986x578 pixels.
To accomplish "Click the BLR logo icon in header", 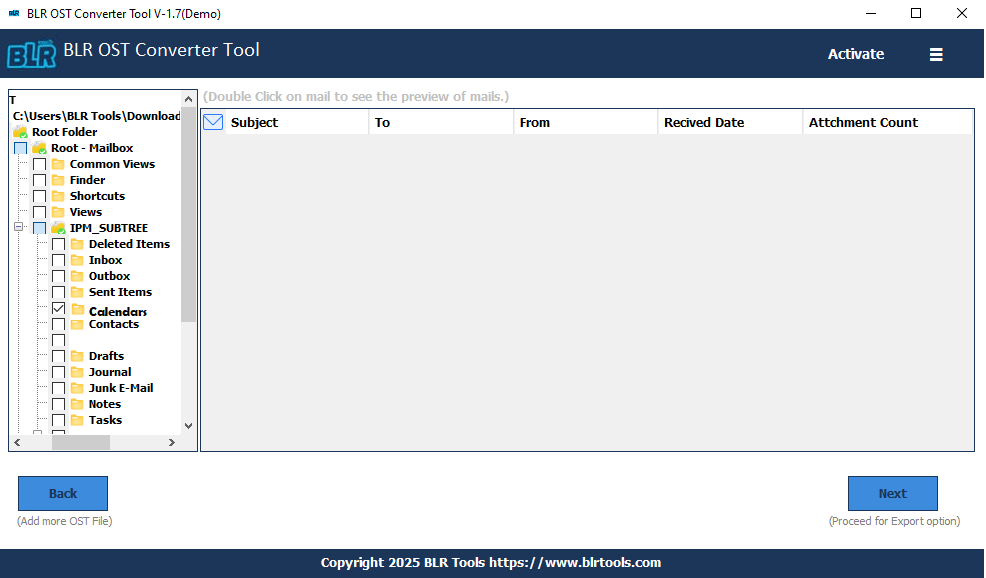I will [31, 53].
